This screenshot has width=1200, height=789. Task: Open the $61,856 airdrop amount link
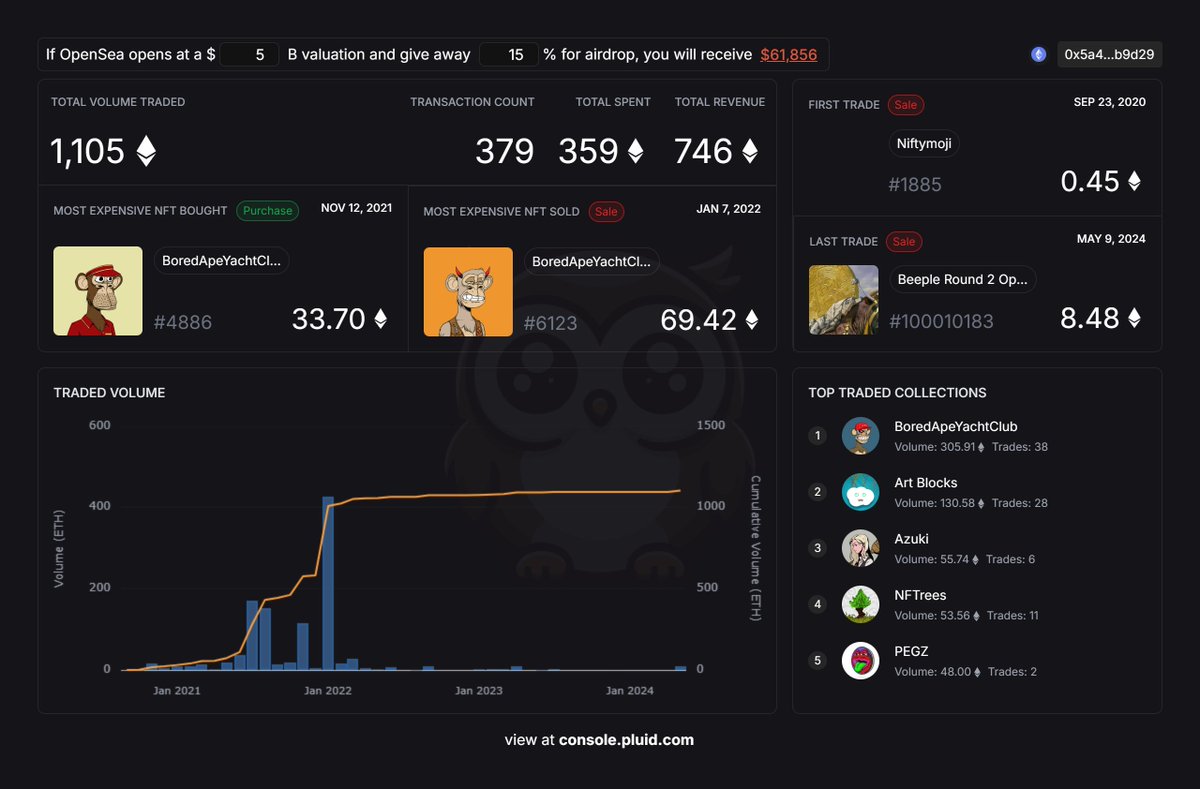789,54
